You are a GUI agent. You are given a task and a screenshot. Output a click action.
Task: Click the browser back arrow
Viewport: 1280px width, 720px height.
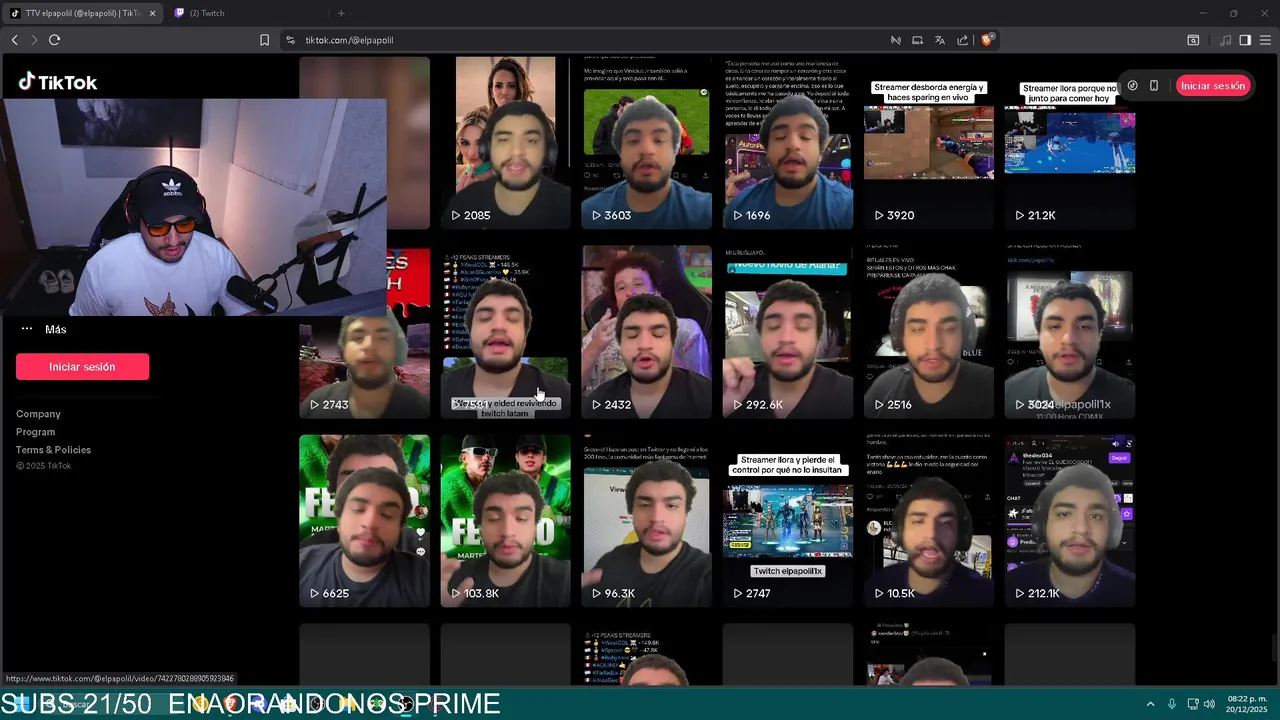[14, 40]
